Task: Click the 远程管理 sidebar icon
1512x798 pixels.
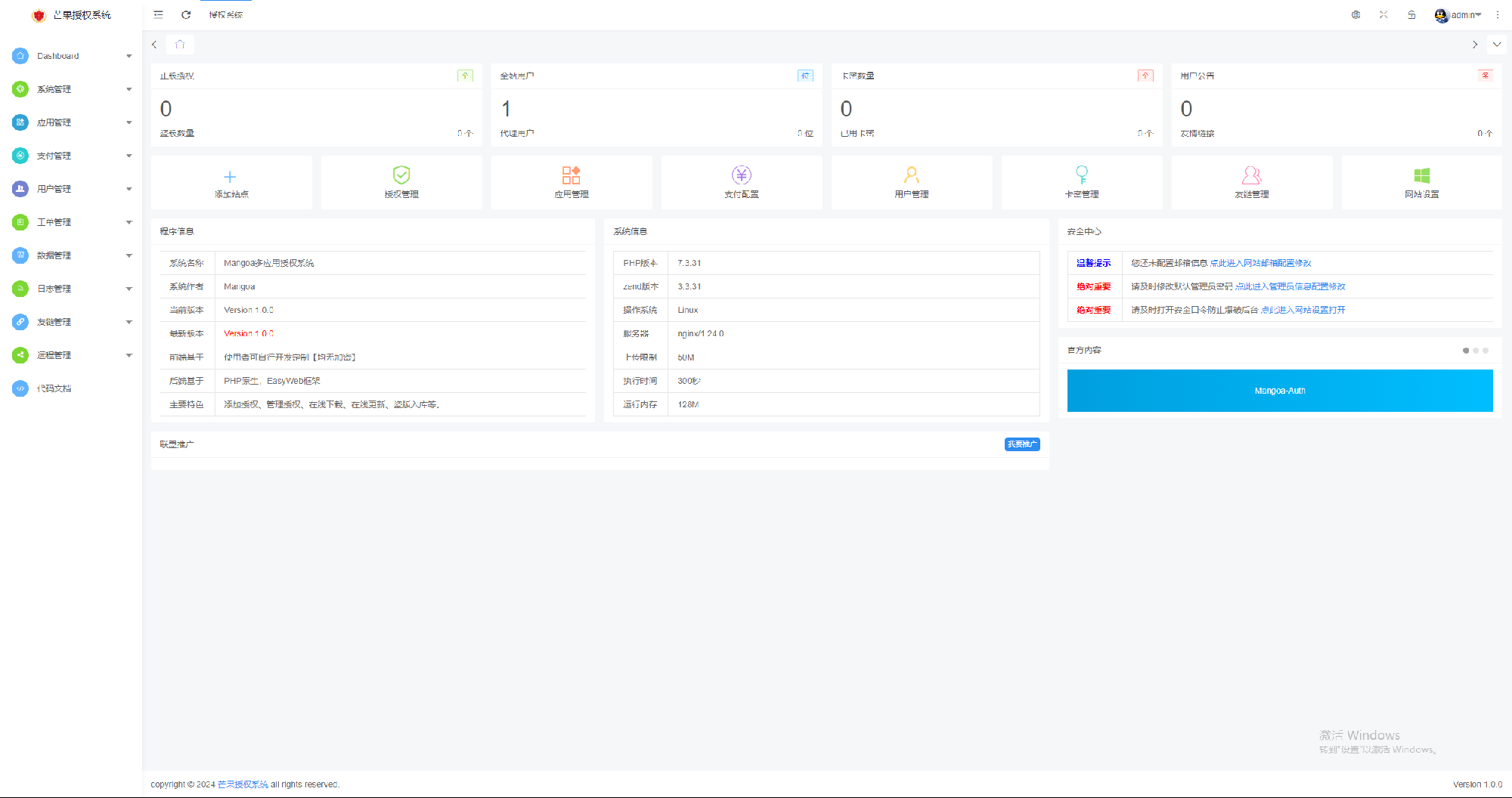Action: 20,355
